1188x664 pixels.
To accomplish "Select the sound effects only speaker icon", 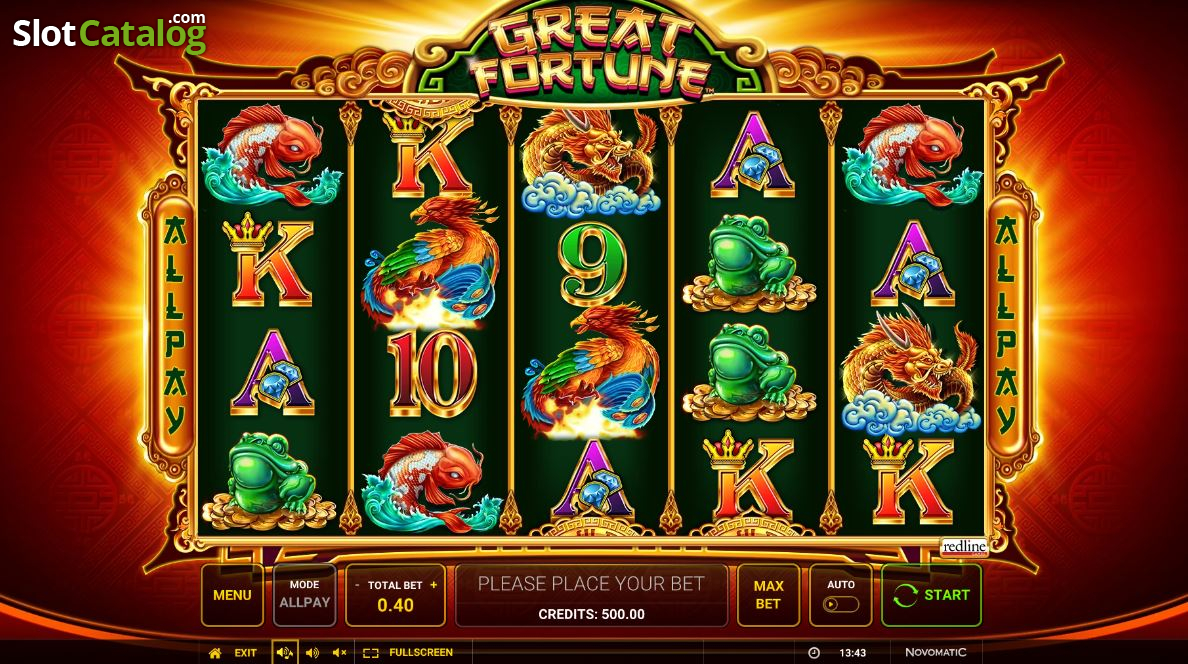I will [x=312, y=653].
